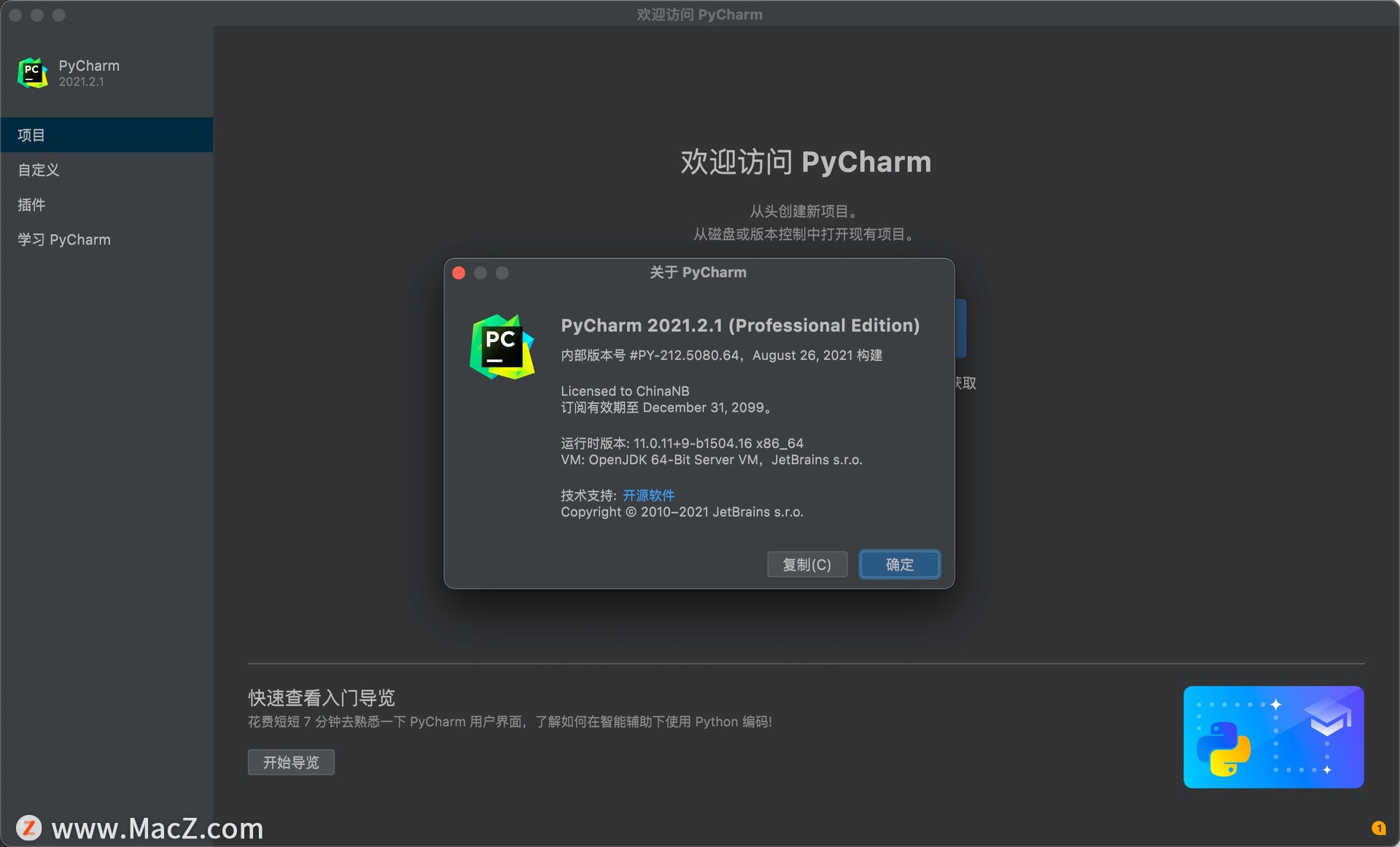Click the PyCharm logo in the sidebar
The height and width of the screenshot is (847, 1400).
point(33,73)
